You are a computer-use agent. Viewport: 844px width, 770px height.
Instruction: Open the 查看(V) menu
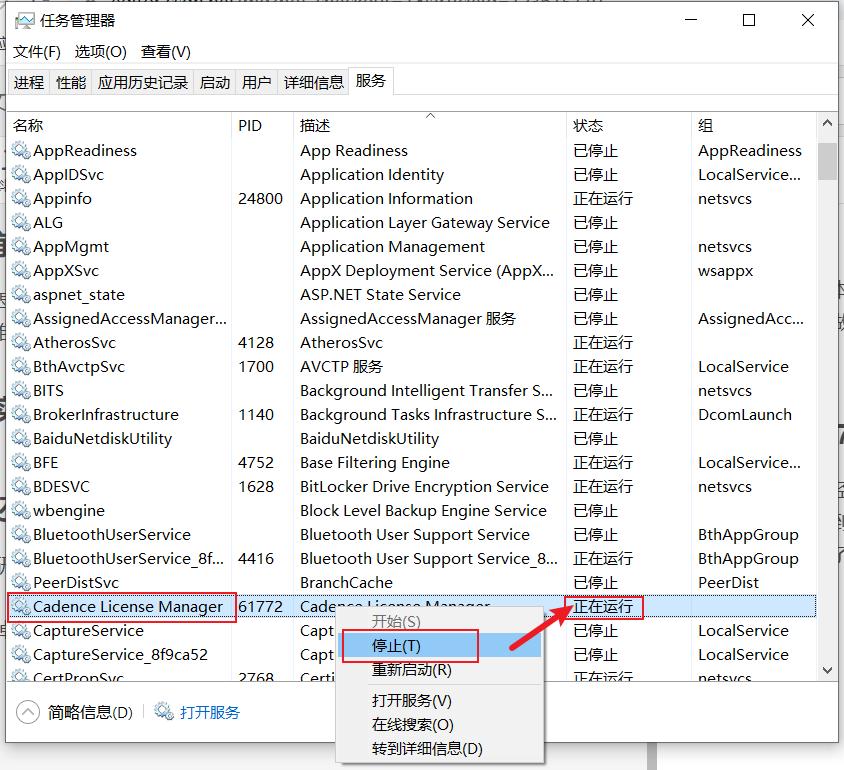click(x=166, y=52)
